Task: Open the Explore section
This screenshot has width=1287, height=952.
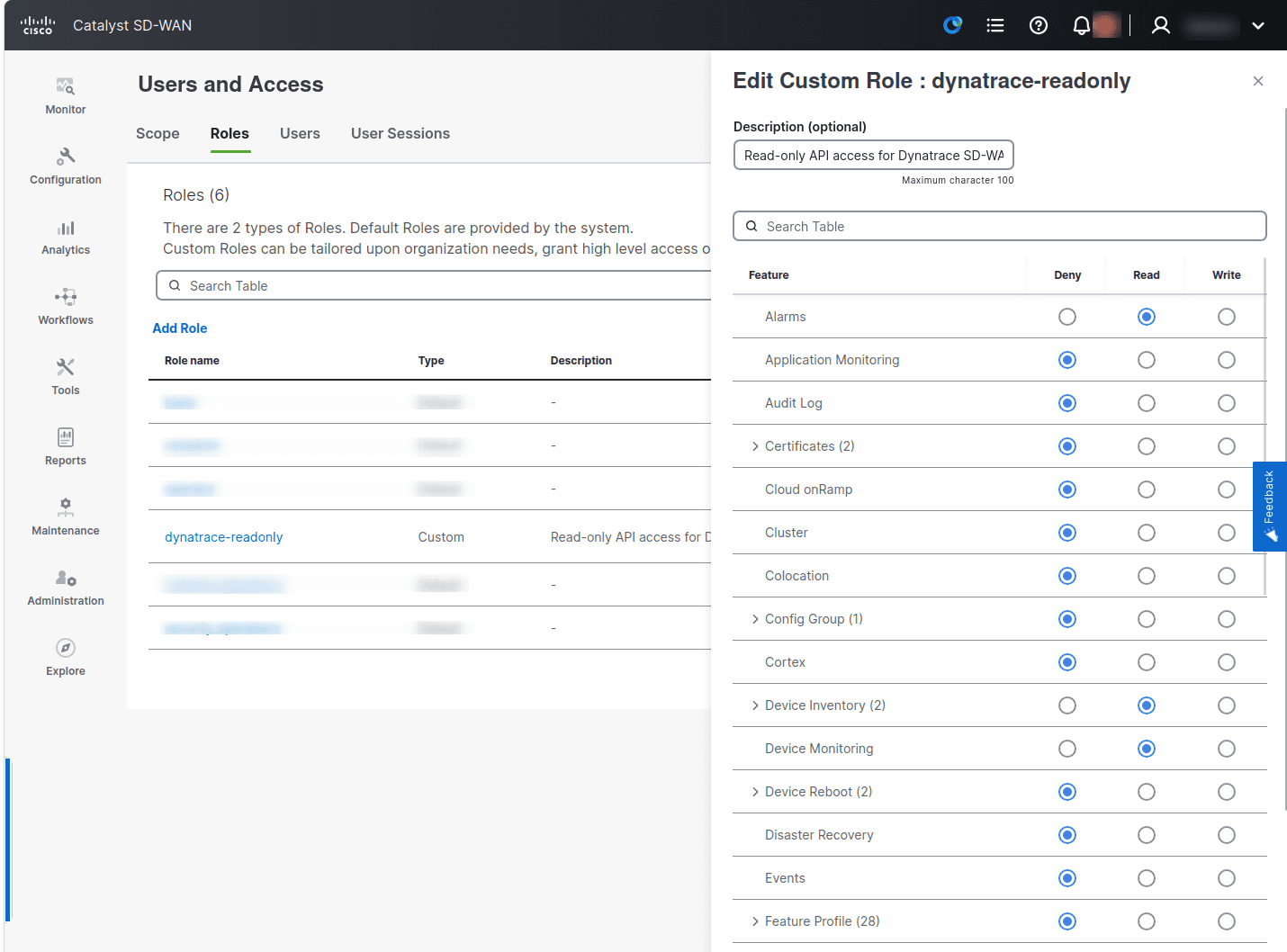Action: [x=66, y=659]
